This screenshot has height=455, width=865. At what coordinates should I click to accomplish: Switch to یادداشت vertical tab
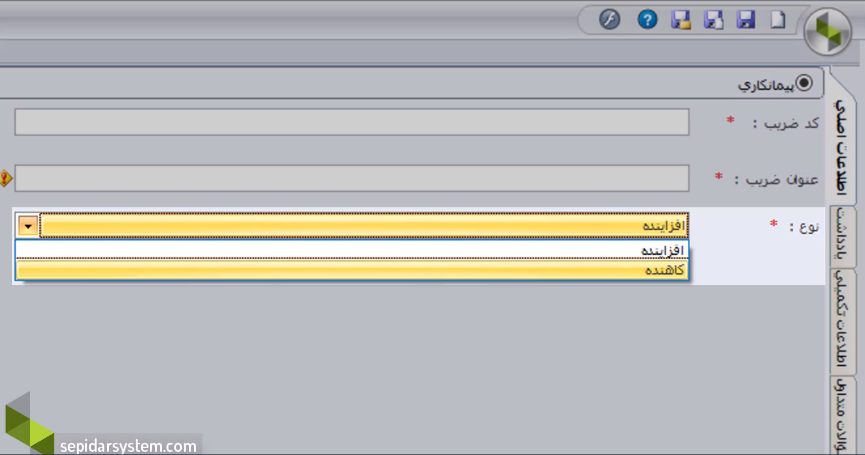pos(843,237)
